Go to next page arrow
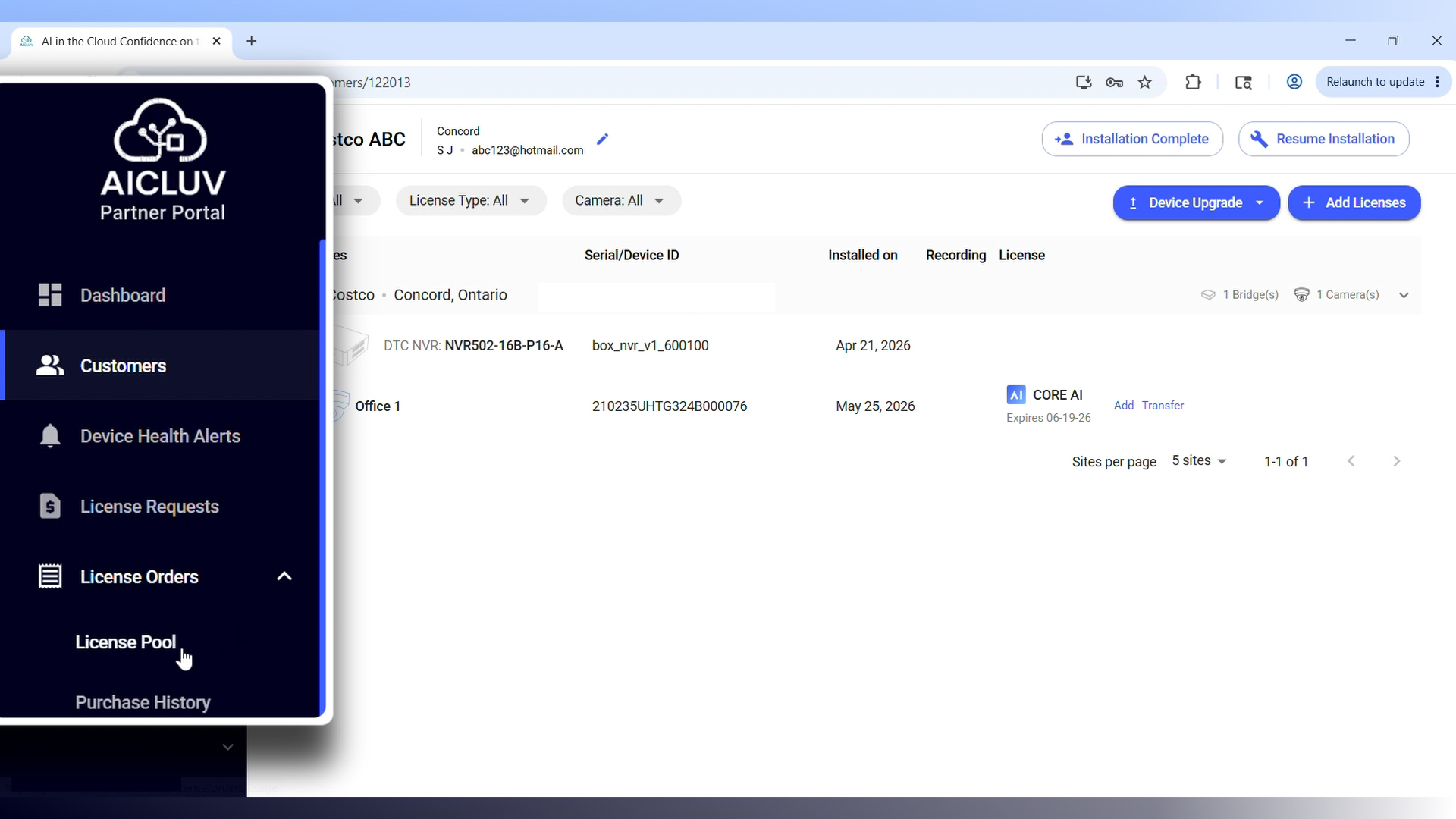Image resolution: width=1456 pixels, height=819 pixels. [x=1396, y=461]
